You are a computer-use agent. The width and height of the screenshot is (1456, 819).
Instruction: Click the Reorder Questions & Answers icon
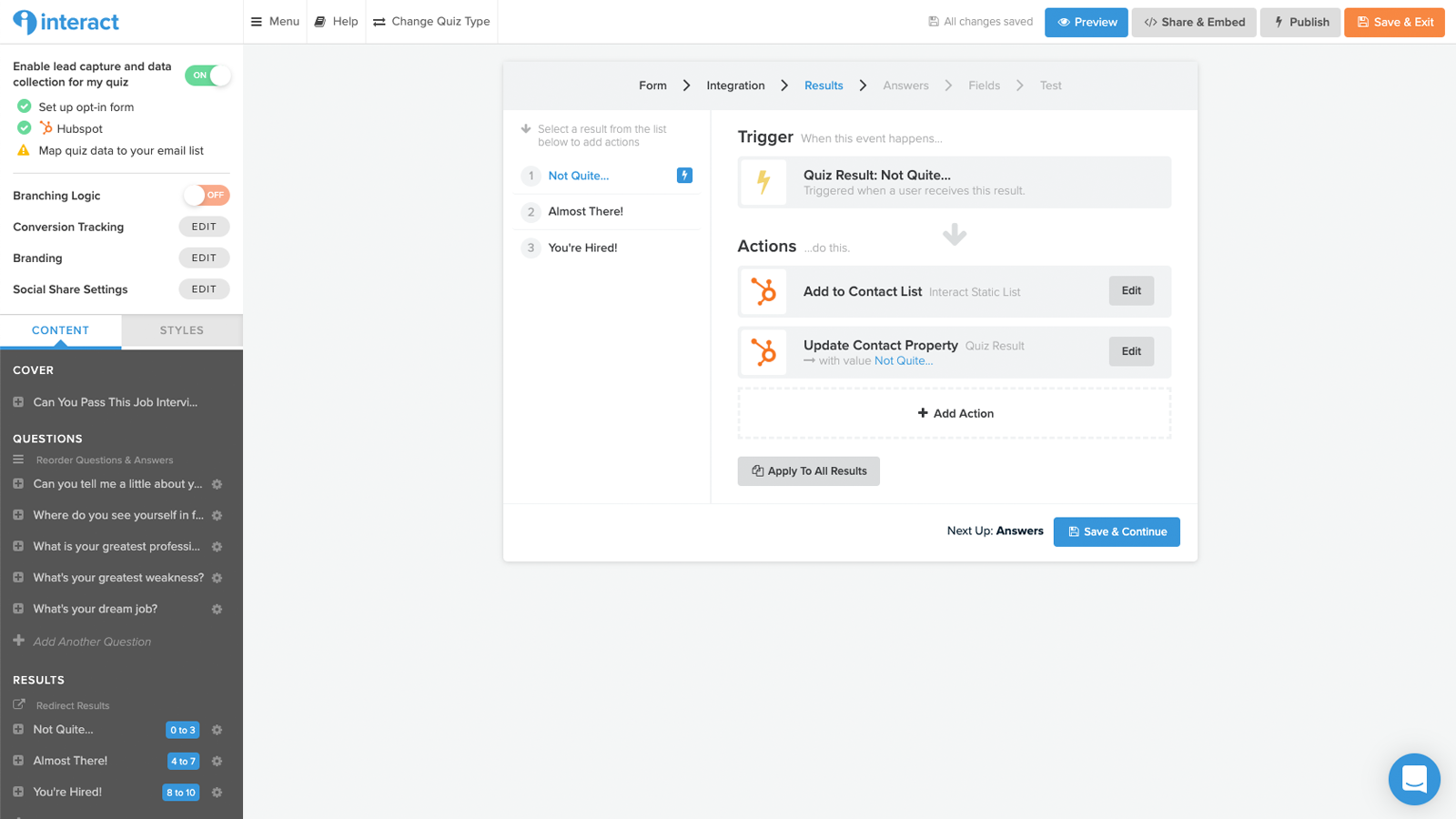click(20, 460)
